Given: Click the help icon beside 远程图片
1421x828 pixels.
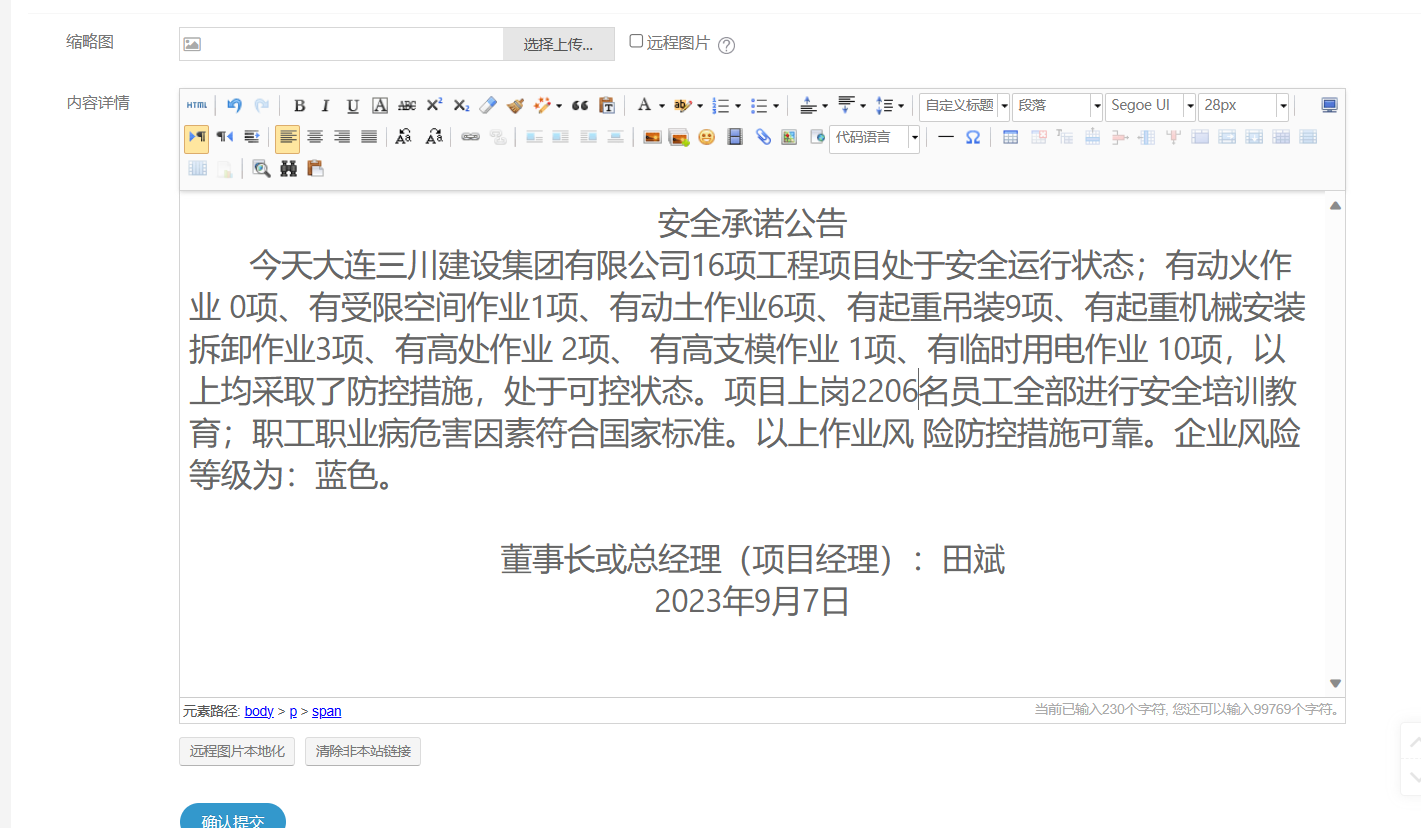Looking at the screenshot, I should point(727,45).
